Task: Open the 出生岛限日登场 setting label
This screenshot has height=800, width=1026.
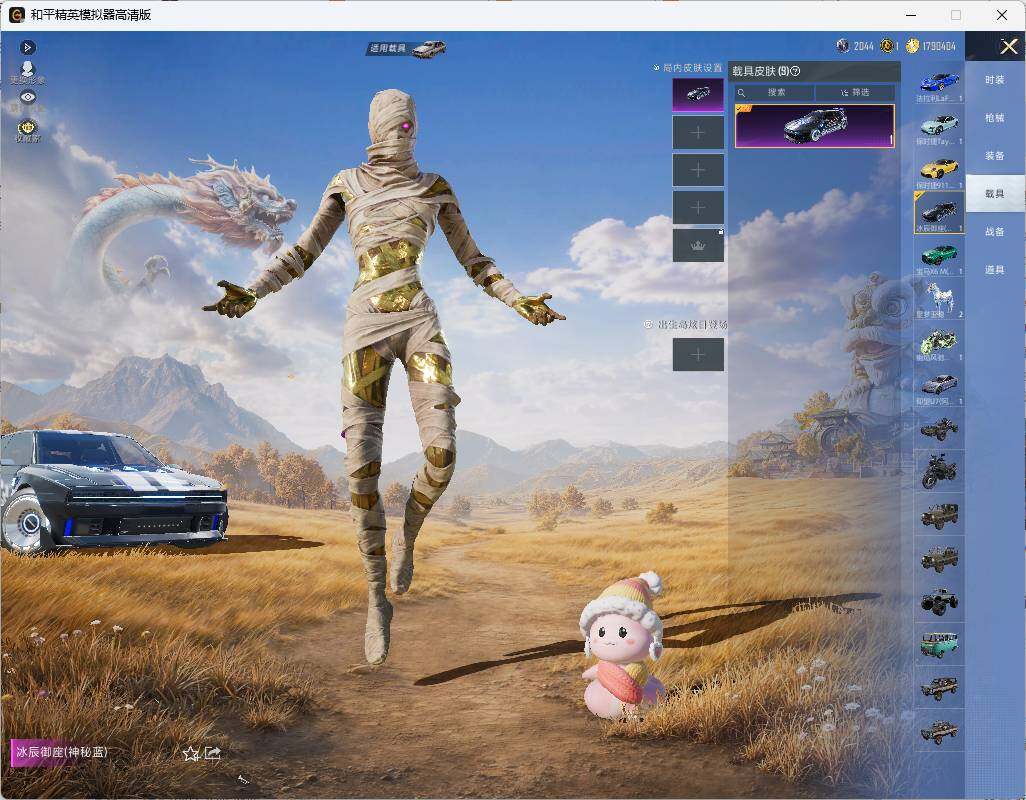Action: pyautogui.click(x=686, y=324)
